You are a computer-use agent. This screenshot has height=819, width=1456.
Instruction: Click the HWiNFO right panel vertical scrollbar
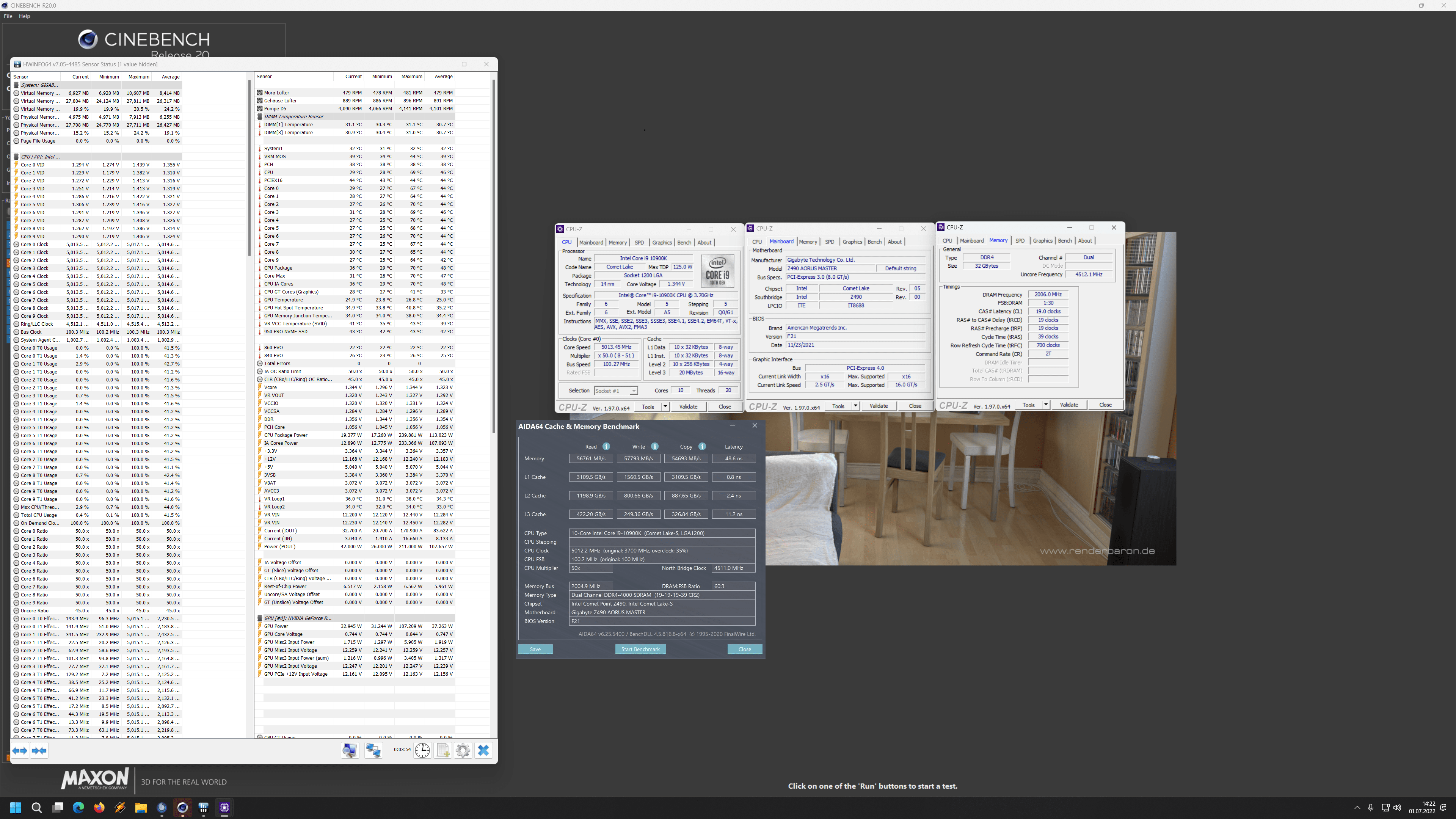point(493,254)
